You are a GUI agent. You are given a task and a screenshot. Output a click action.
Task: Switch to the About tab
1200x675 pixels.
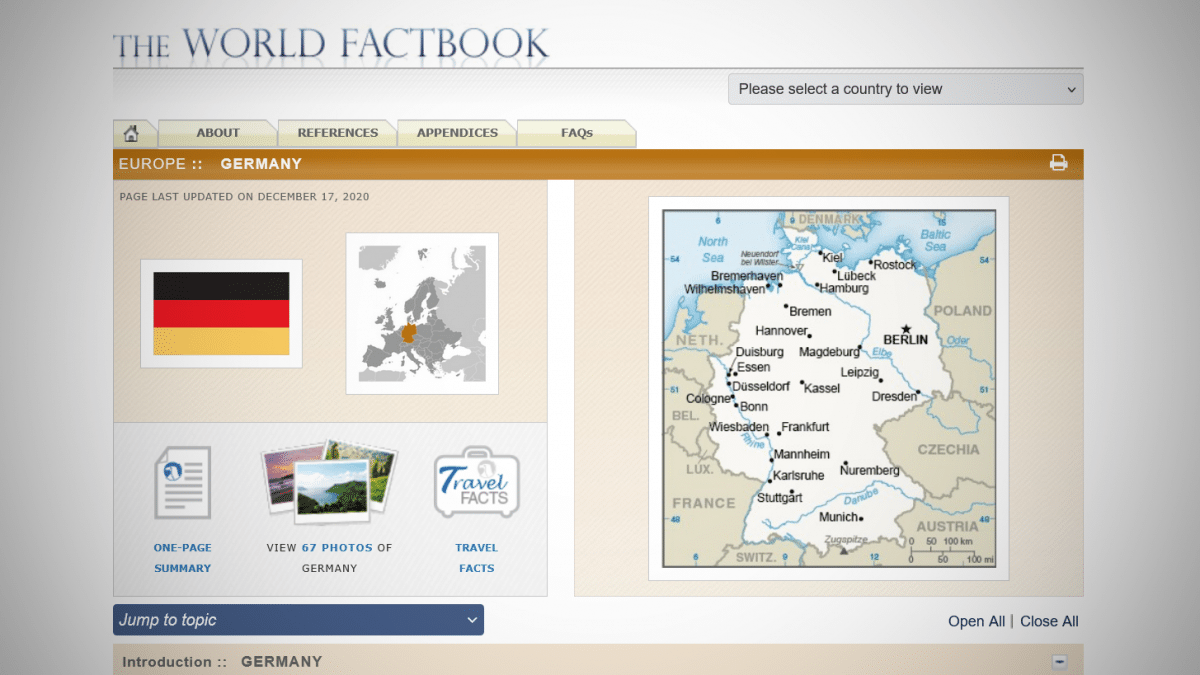point(217,133)
